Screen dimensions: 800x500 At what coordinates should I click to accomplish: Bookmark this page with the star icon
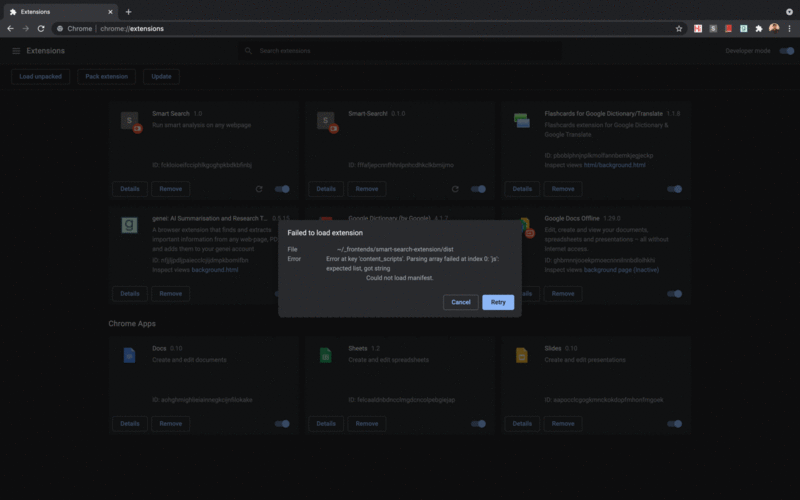(x=679, y=29)
